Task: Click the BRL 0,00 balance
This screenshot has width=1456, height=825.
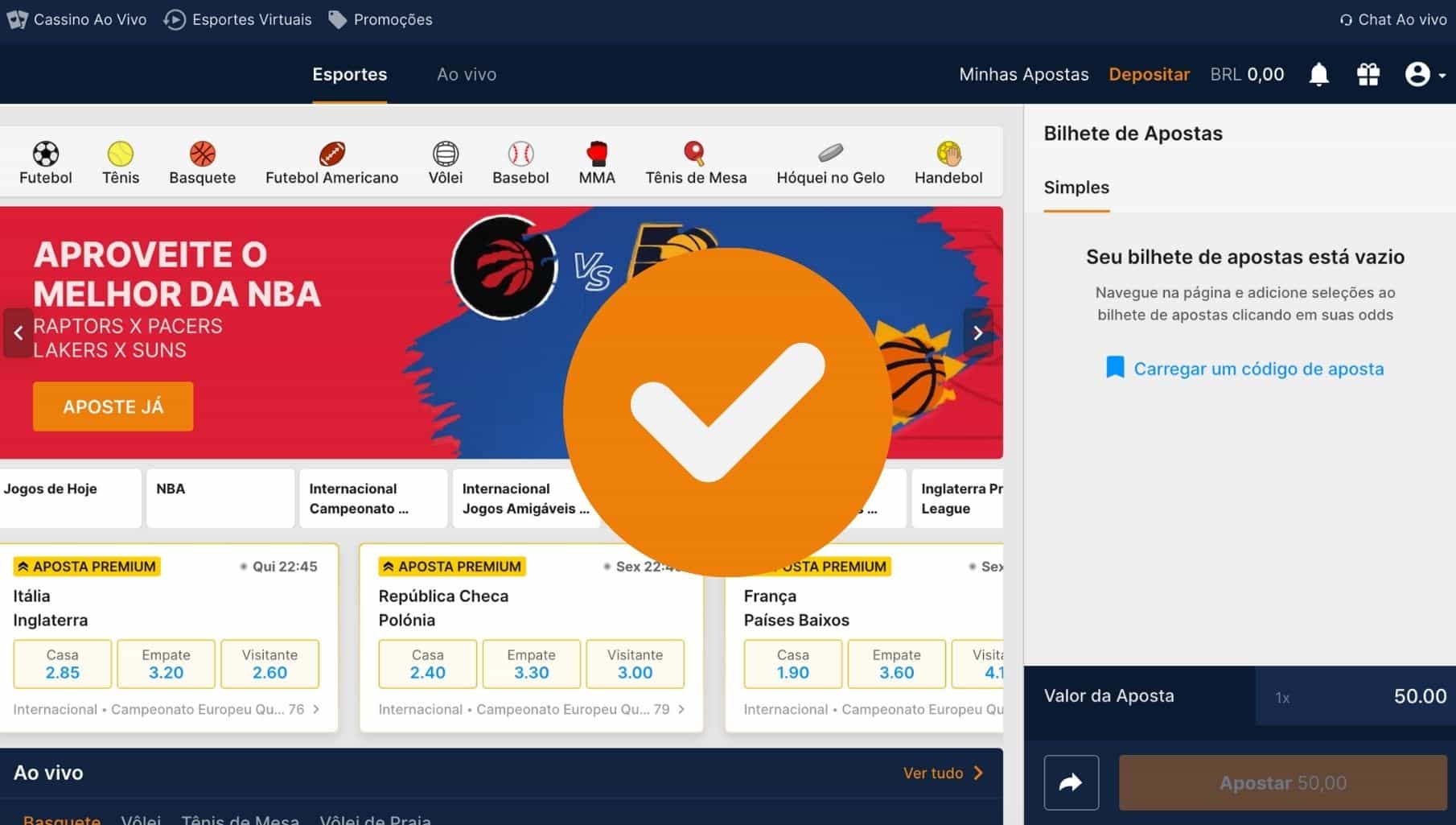Action: pos(1247,74)
